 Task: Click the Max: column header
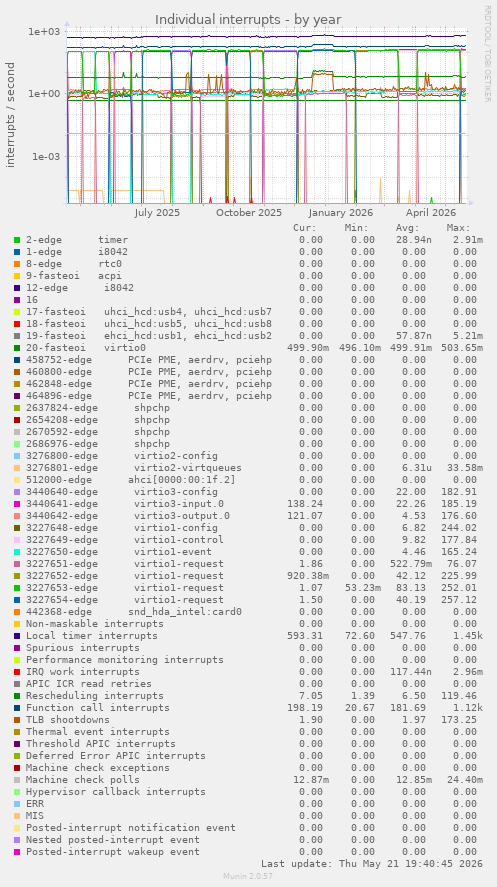(x=458, y=228)
